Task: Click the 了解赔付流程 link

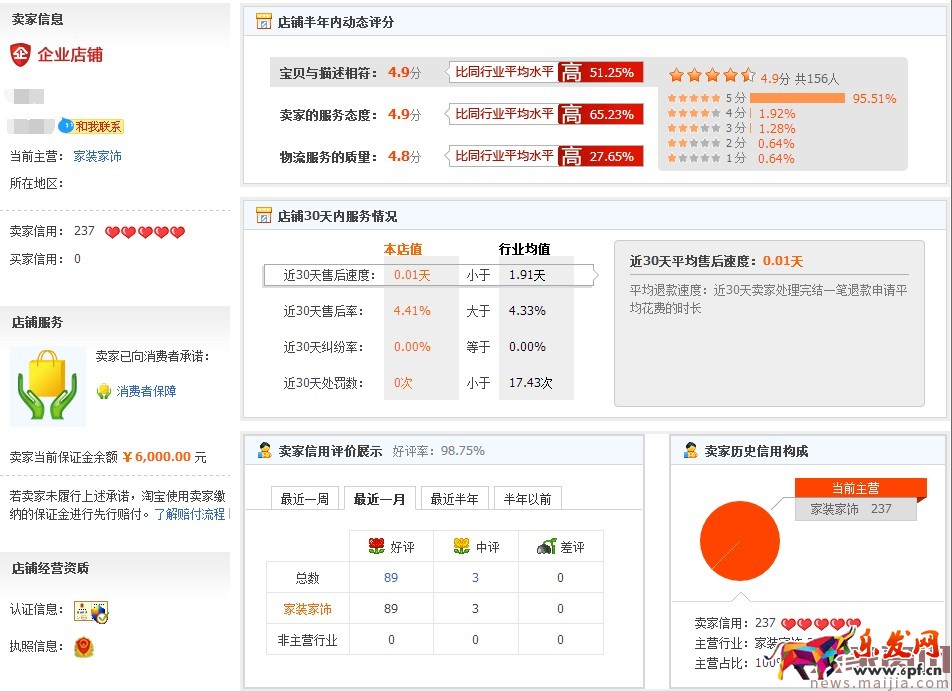Action: 190,515
